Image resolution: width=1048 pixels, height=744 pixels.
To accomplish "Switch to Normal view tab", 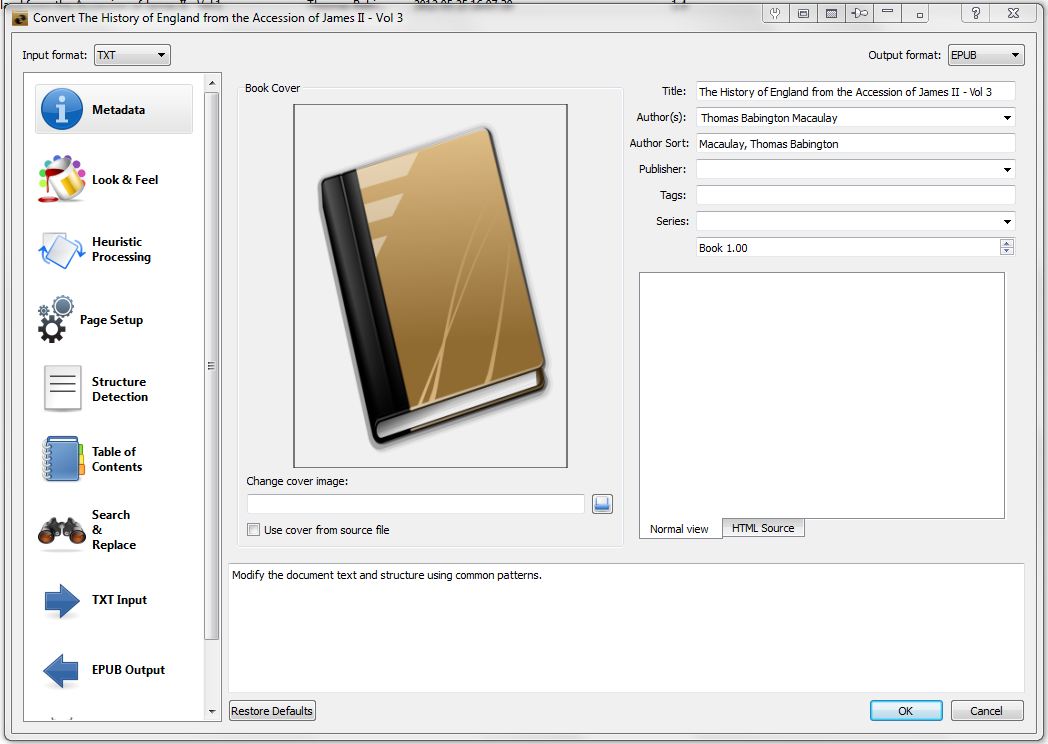I will point(679,529).
